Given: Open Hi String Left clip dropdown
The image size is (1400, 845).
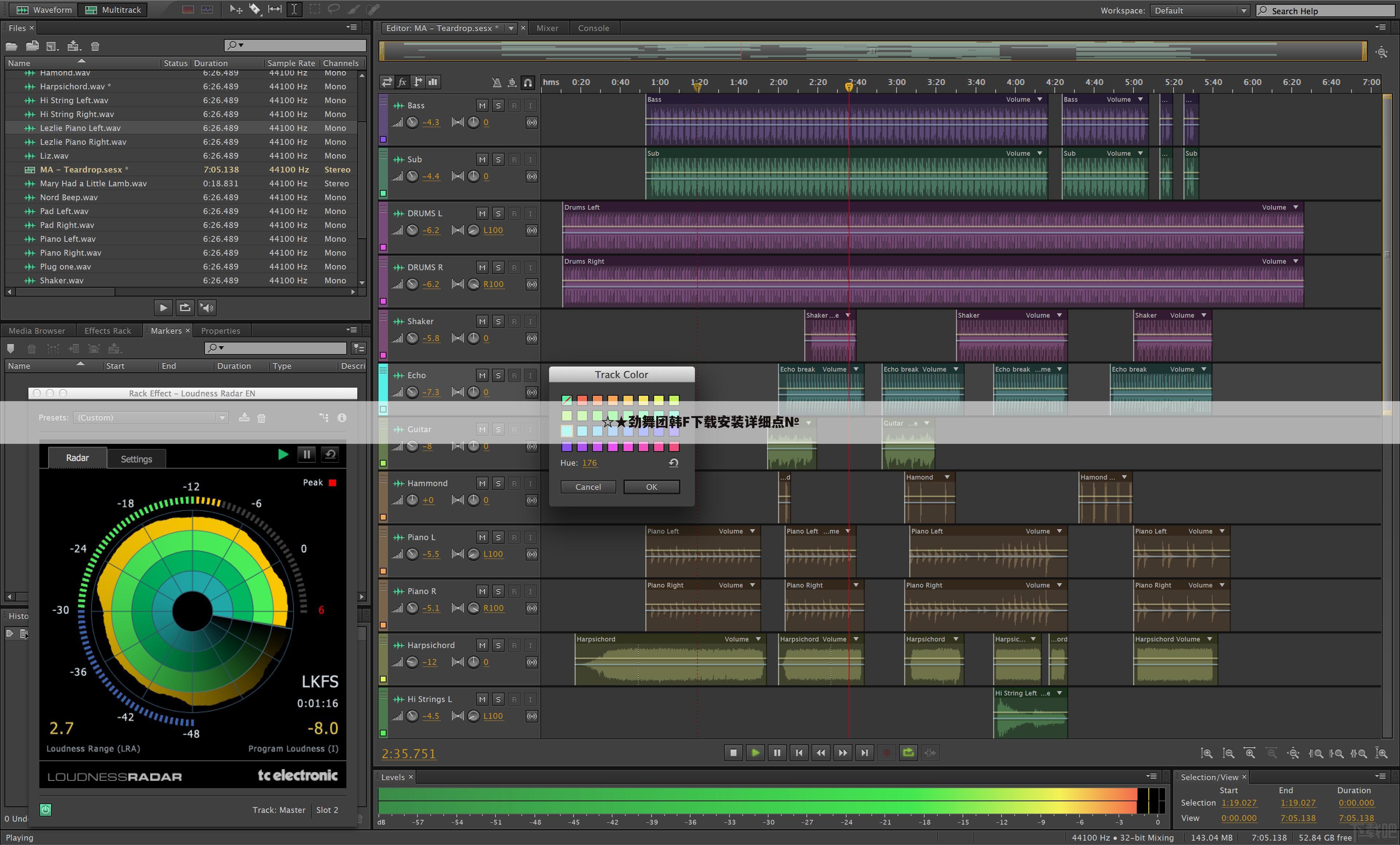Looking at the screenshot, I should [x=1059, y=693].
